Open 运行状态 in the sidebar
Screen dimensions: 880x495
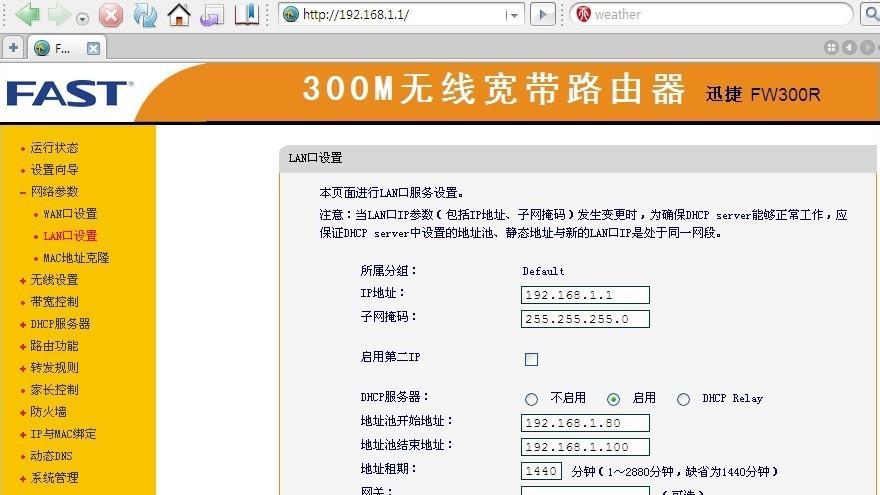[54, 148]
